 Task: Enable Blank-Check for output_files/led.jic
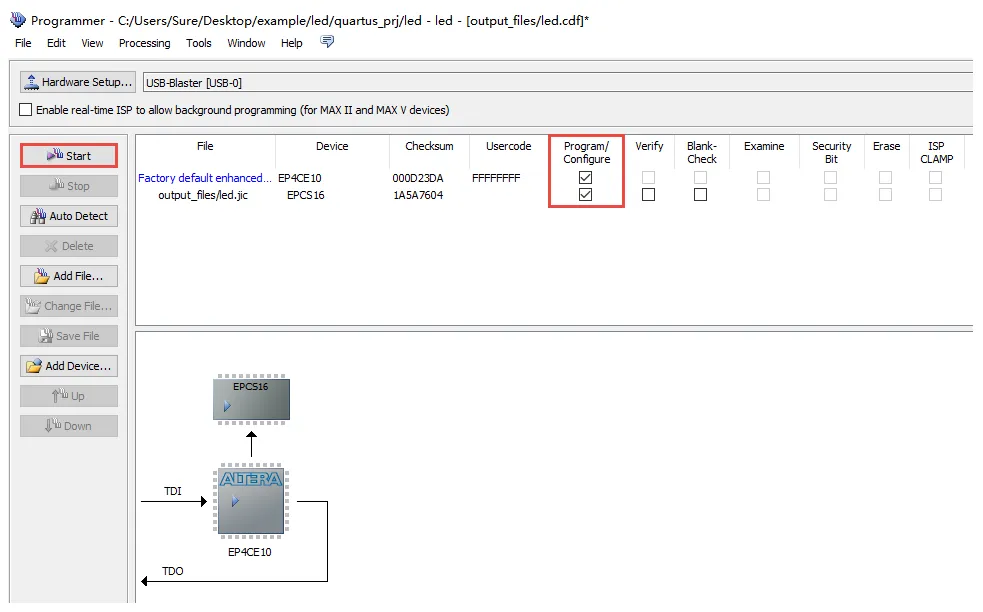[x=700, y=194]
